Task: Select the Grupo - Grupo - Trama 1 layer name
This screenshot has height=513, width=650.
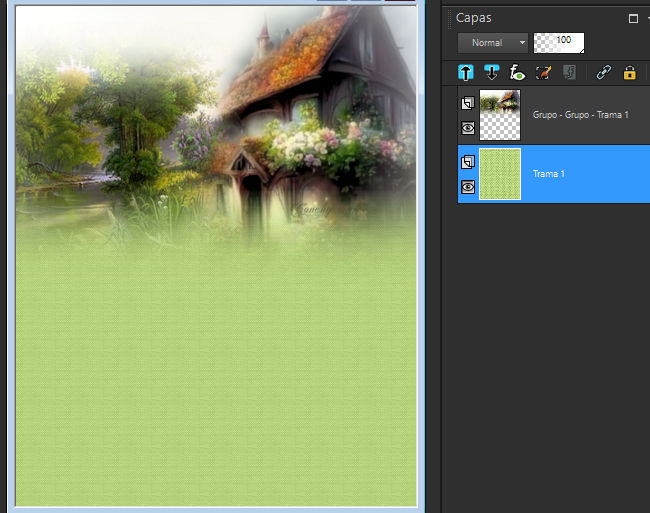Action: [x=580, y=115]
